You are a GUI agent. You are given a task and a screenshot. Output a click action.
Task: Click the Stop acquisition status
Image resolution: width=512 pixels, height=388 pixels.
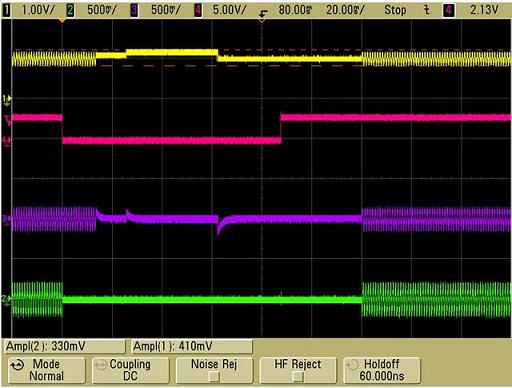(x=395, y=10)
